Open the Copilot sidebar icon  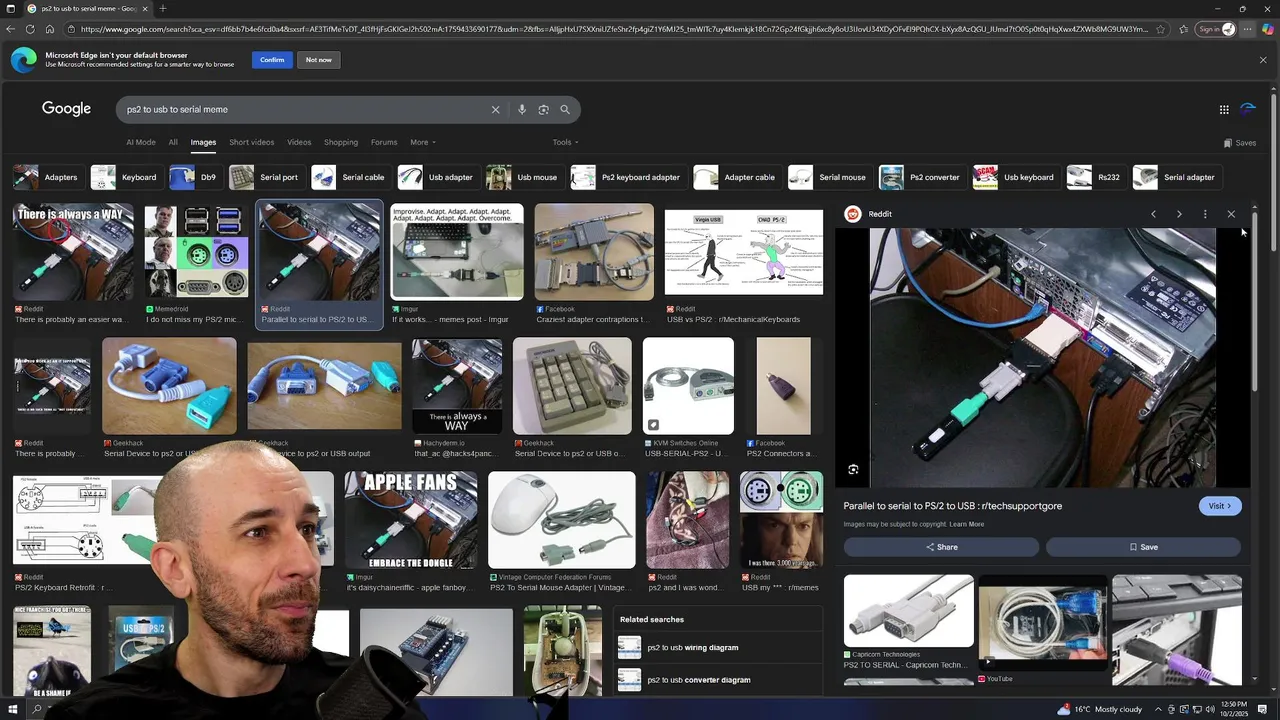click(x=1268, y=29)
